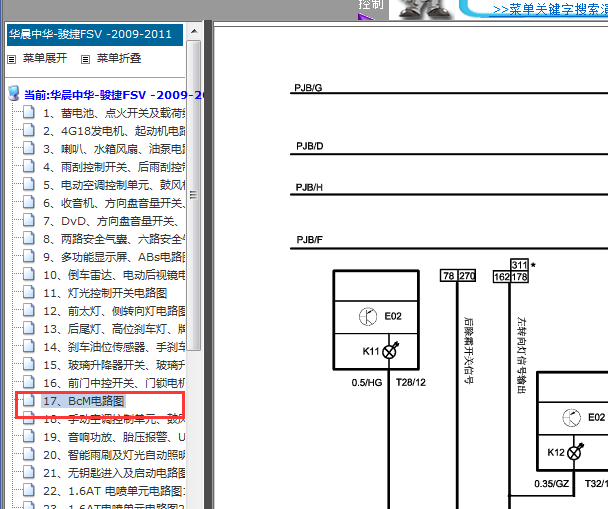The image size is (608, 509).
Task: Click the page icon of item 16 前门中控开关
Action: (29, 382)
